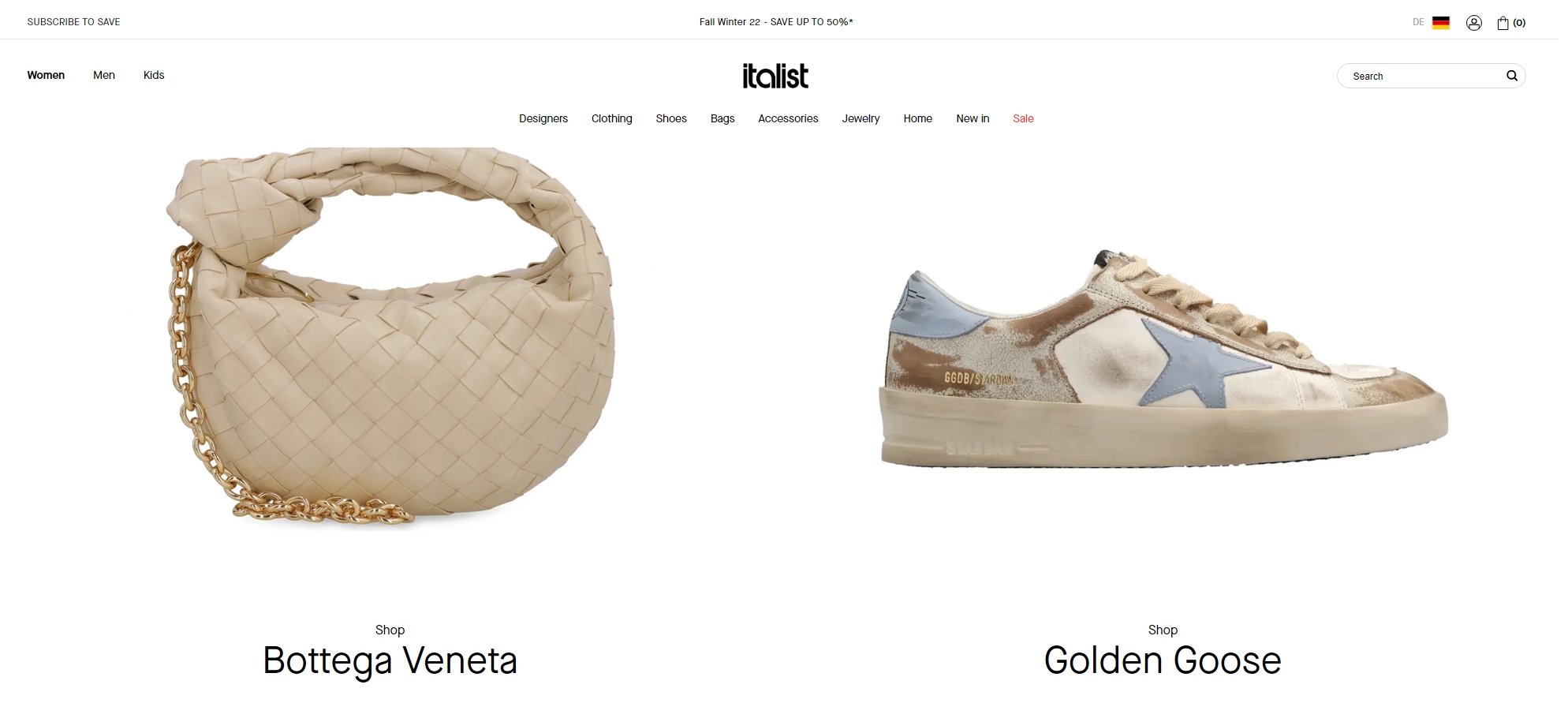1568x718 pixels.
Task: Open the Clothing menu
Action: 612,118
